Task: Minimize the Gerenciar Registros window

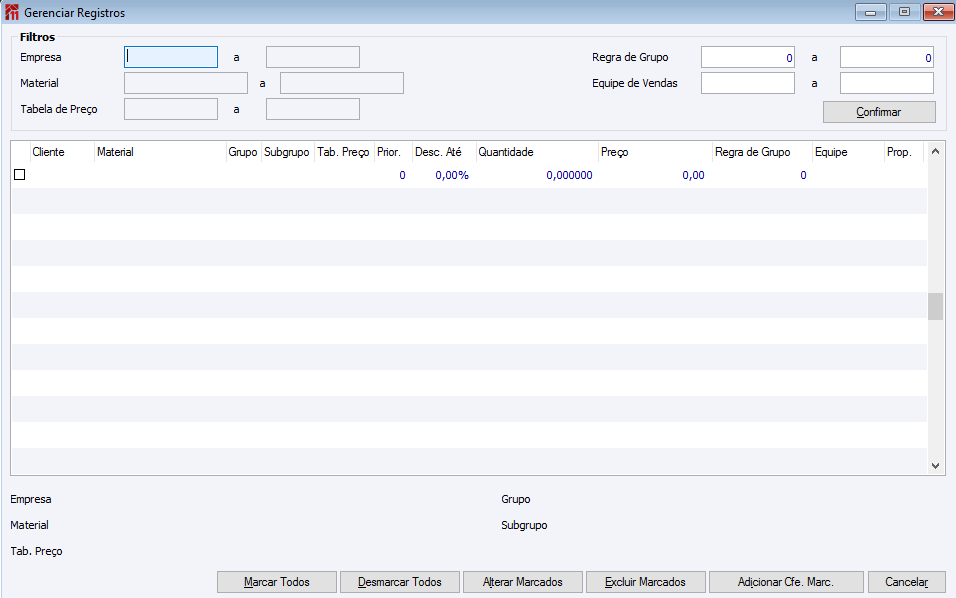Action: tap(871, 12)
